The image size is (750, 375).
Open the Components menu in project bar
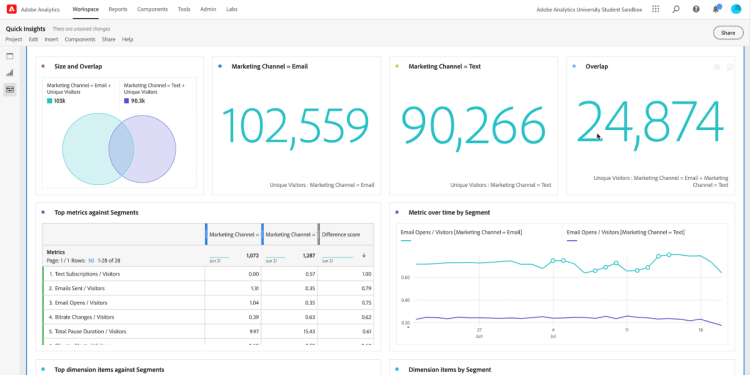coord(80,39)
